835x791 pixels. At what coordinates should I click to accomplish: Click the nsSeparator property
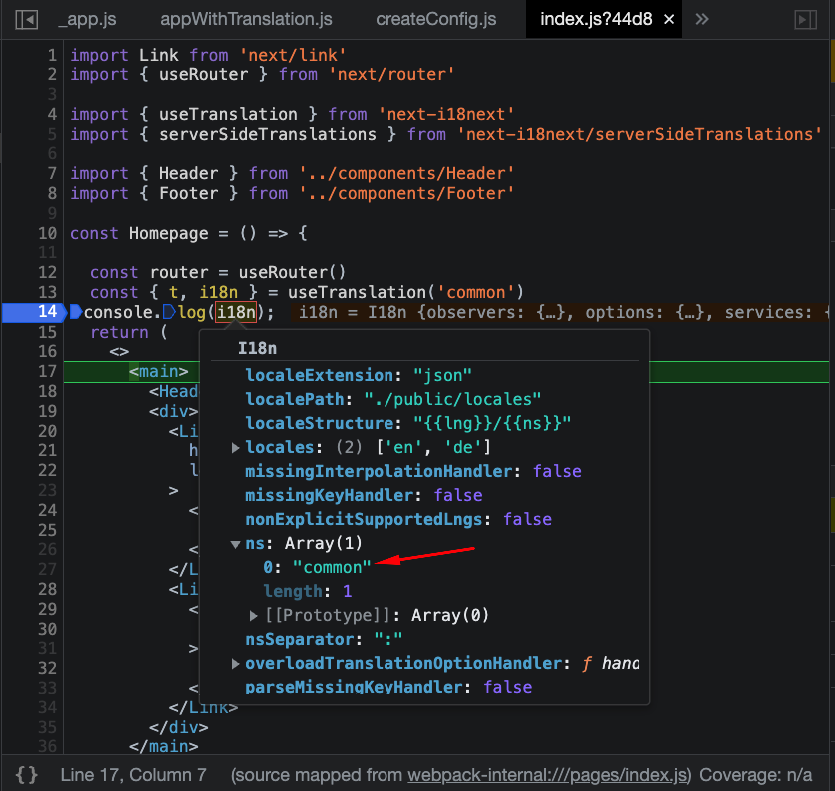[299, 640]
